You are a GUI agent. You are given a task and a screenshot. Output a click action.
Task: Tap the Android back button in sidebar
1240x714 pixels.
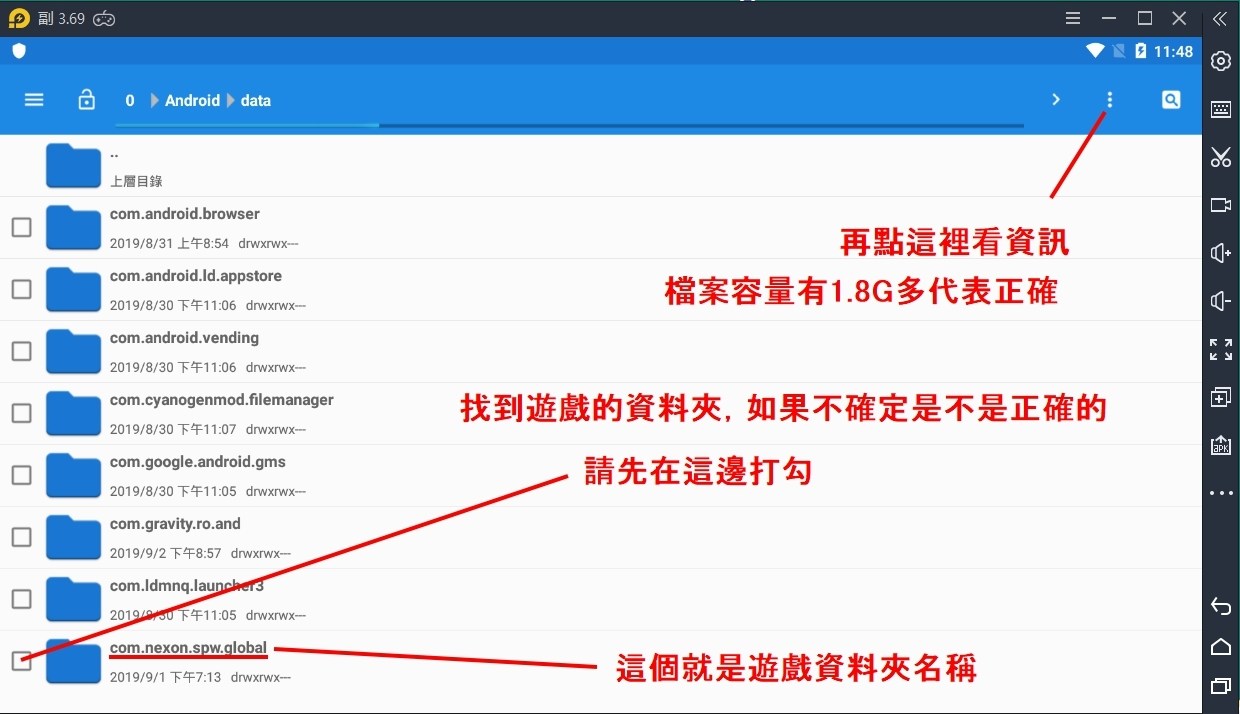[1221, 606]
